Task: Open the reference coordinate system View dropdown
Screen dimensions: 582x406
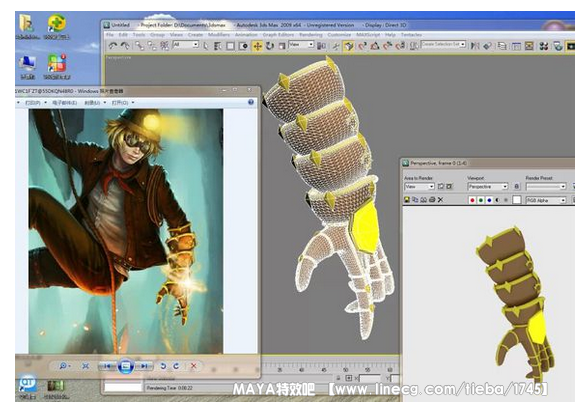Action: point(301,45)
